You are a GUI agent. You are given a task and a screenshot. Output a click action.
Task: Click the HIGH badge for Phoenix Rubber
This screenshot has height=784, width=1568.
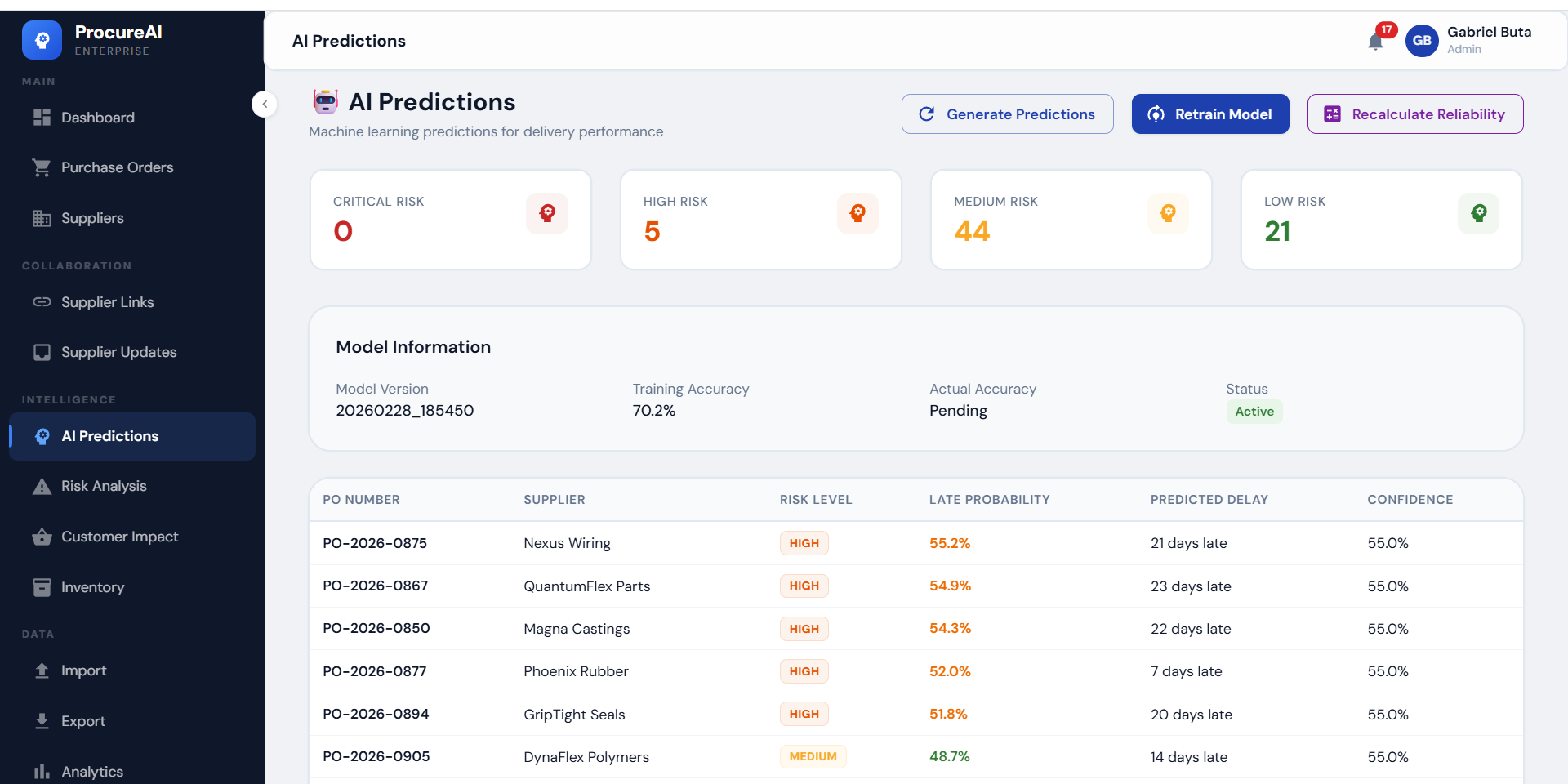click(804, 671)
